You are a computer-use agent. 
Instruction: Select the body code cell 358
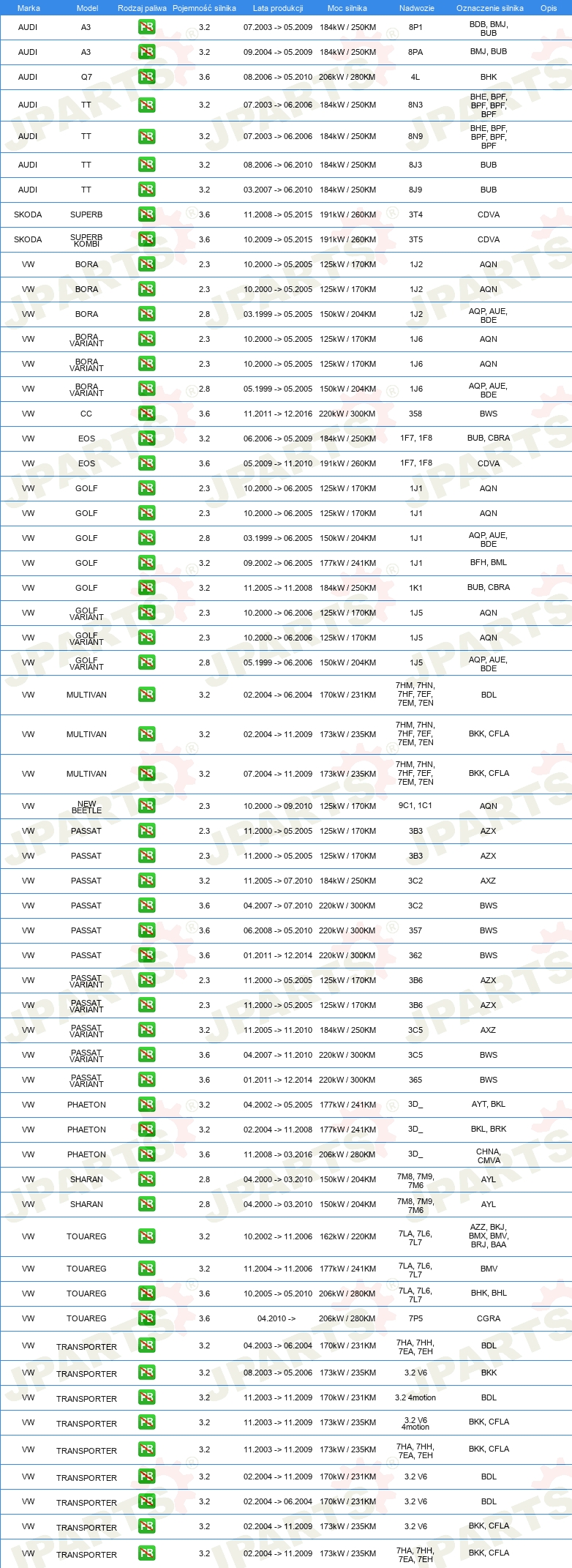coord(415,414)
